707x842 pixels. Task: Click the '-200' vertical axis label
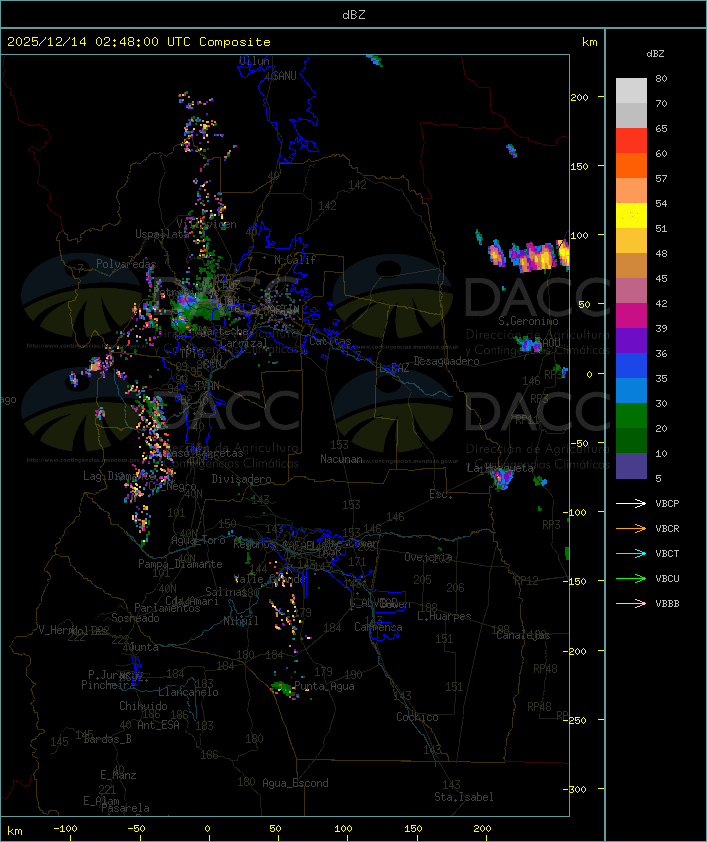[577, 651]
